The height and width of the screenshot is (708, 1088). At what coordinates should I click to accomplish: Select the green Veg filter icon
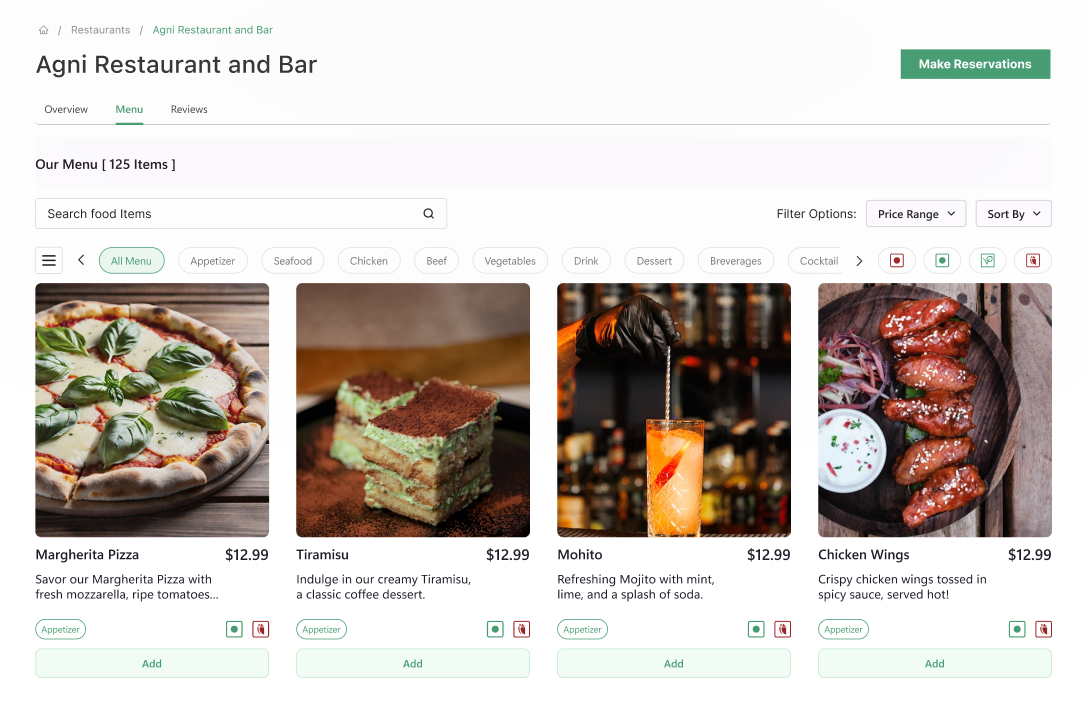(x=942, y=260)
